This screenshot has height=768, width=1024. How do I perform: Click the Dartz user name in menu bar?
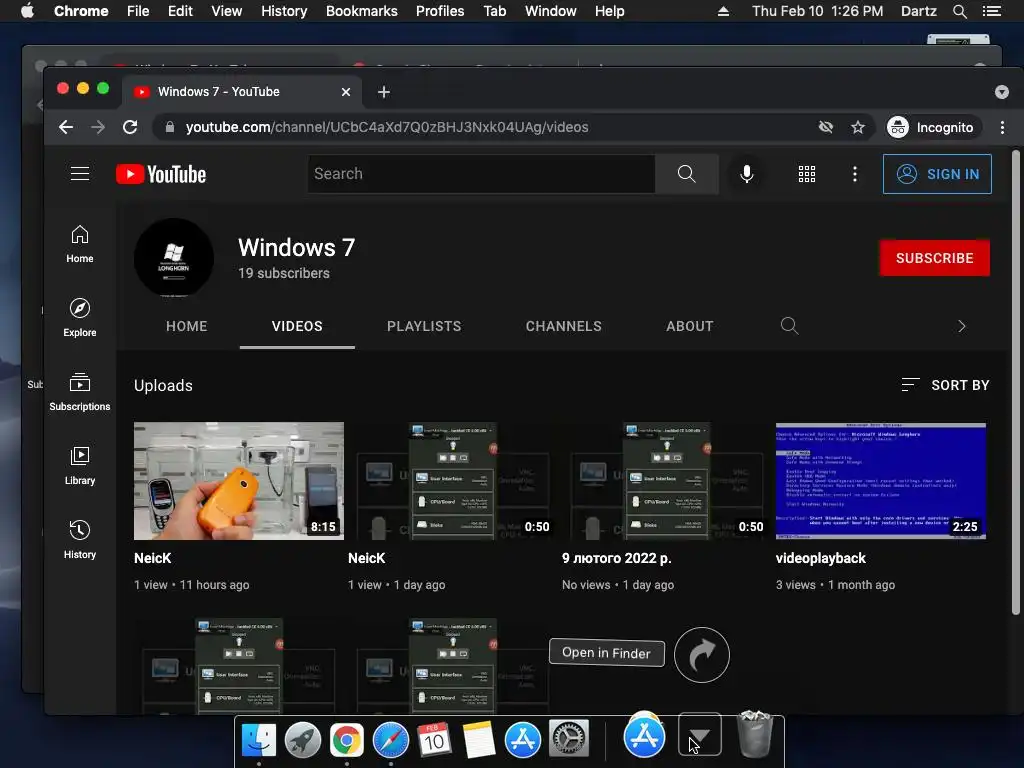[918, 11]
